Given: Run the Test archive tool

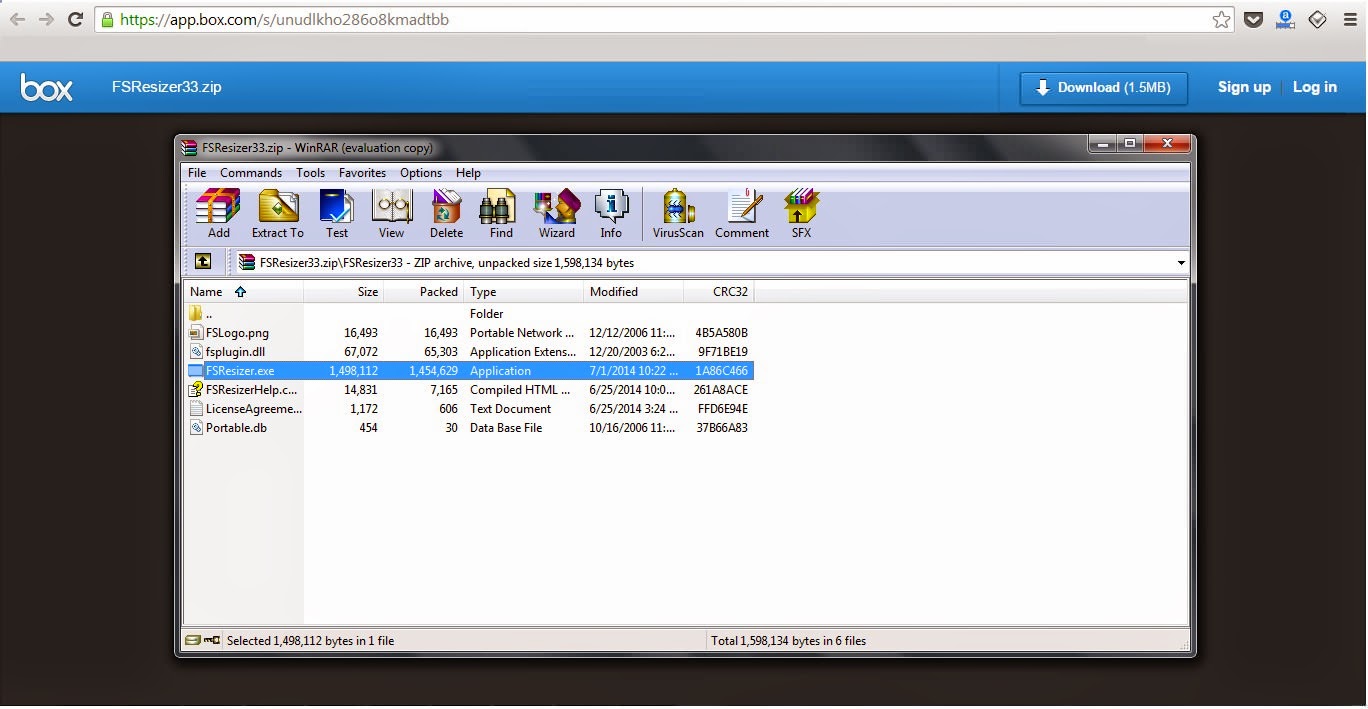Looking at the screenshot, I should click(336, 213).
